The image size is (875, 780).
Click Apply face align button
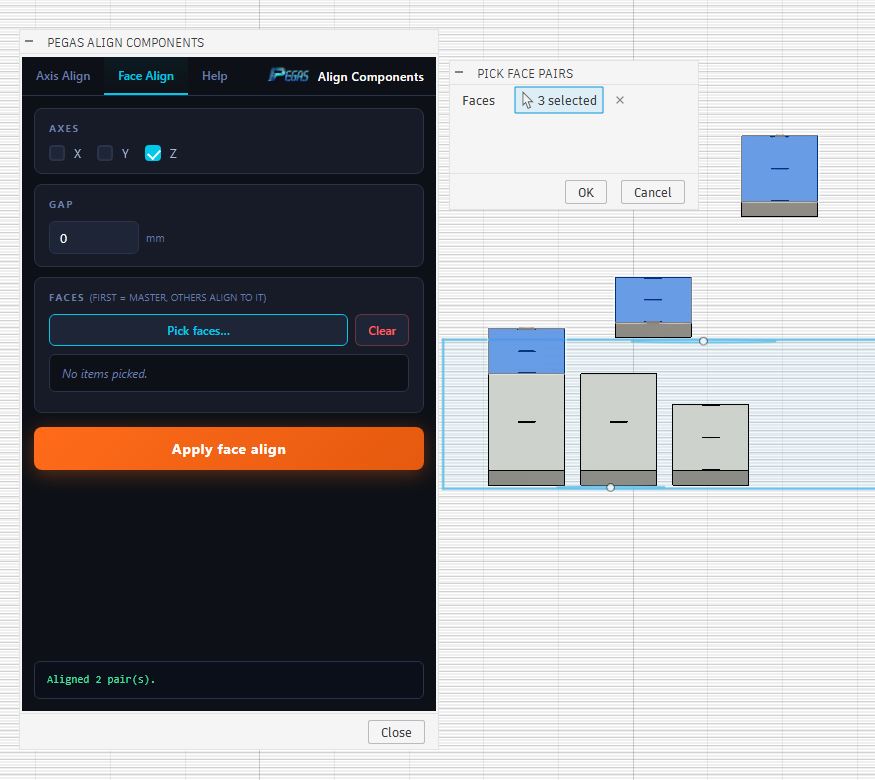(x=229, y=449)
